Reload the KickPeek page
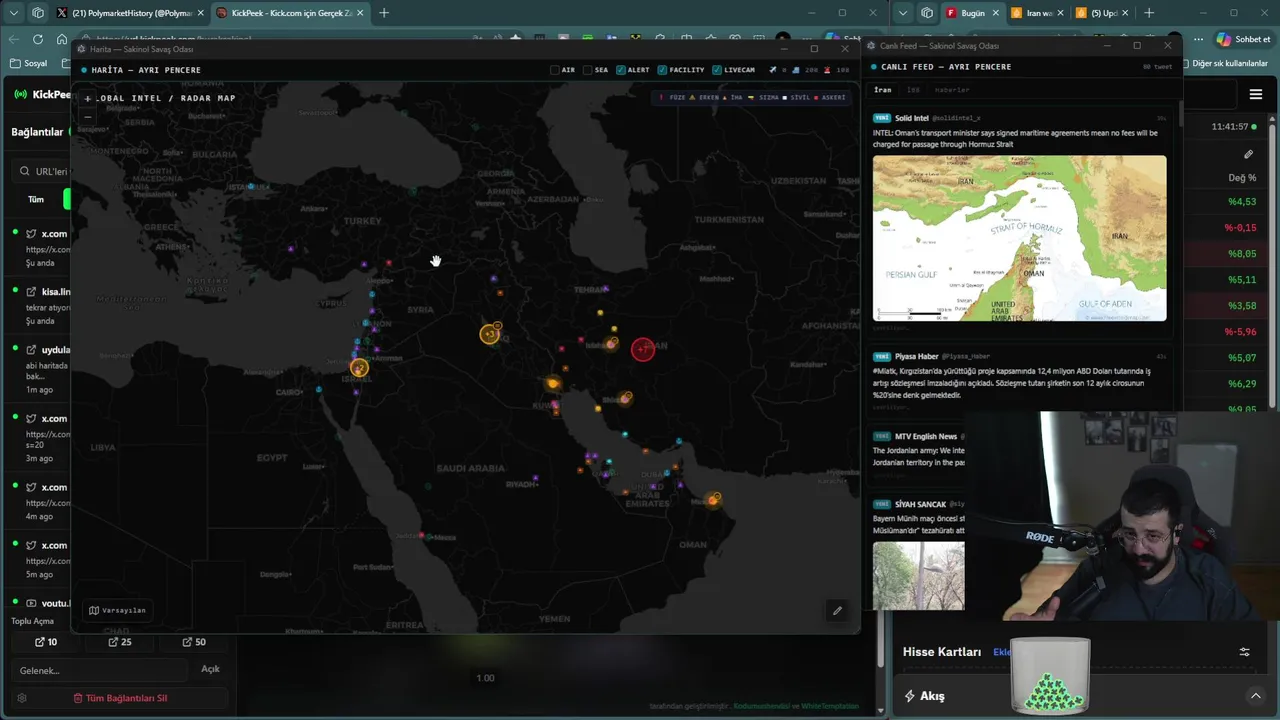Viewport: 1280px width, 720px height. 37,39
